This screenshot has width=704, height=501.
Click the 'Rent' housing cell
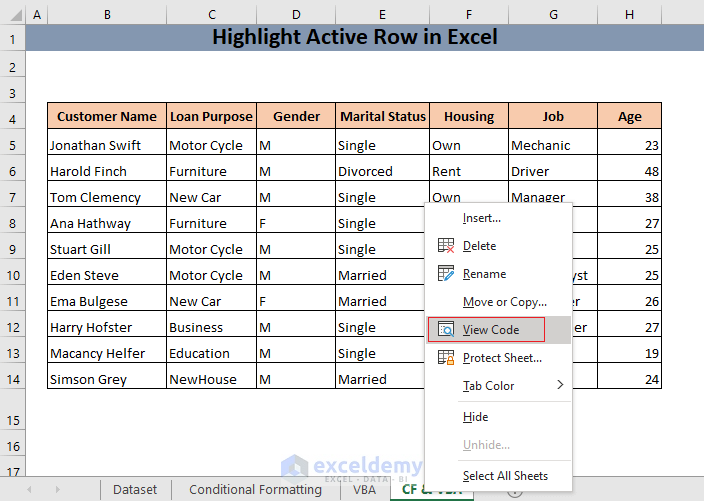pyautogui.click(x=469, y=168)
